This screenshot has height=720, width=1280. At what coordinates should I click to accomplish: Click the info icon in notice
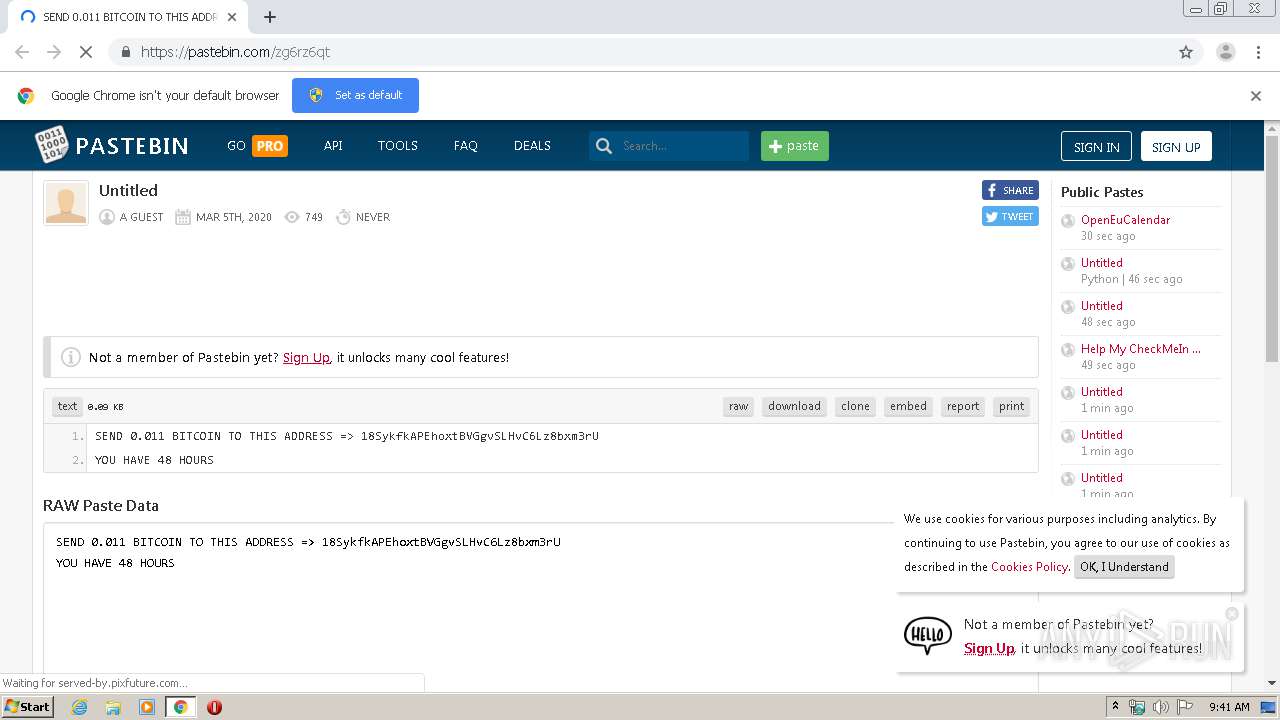(x=71, y=357)
